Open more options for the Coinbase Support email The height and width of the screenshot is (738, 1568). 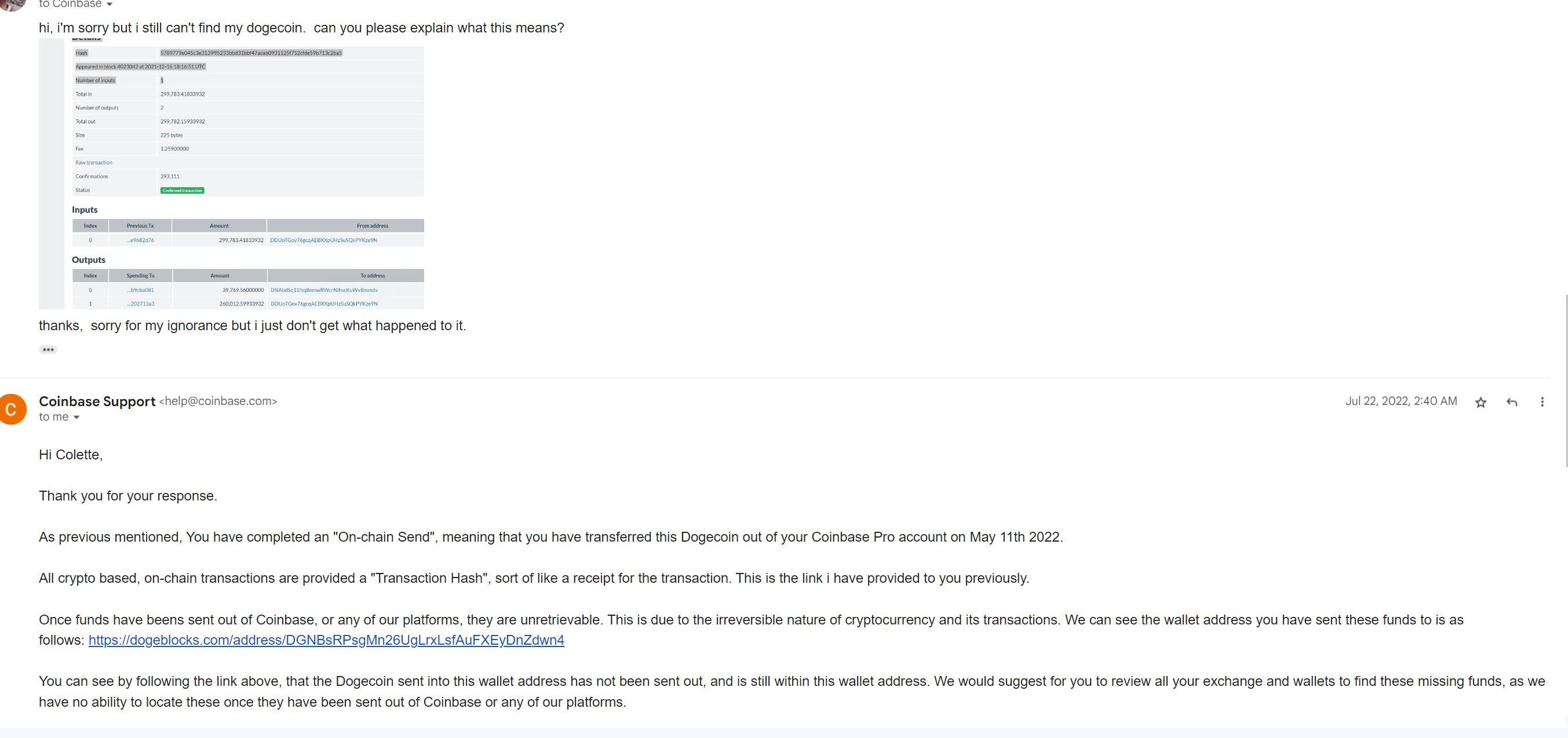(1543, 402)
